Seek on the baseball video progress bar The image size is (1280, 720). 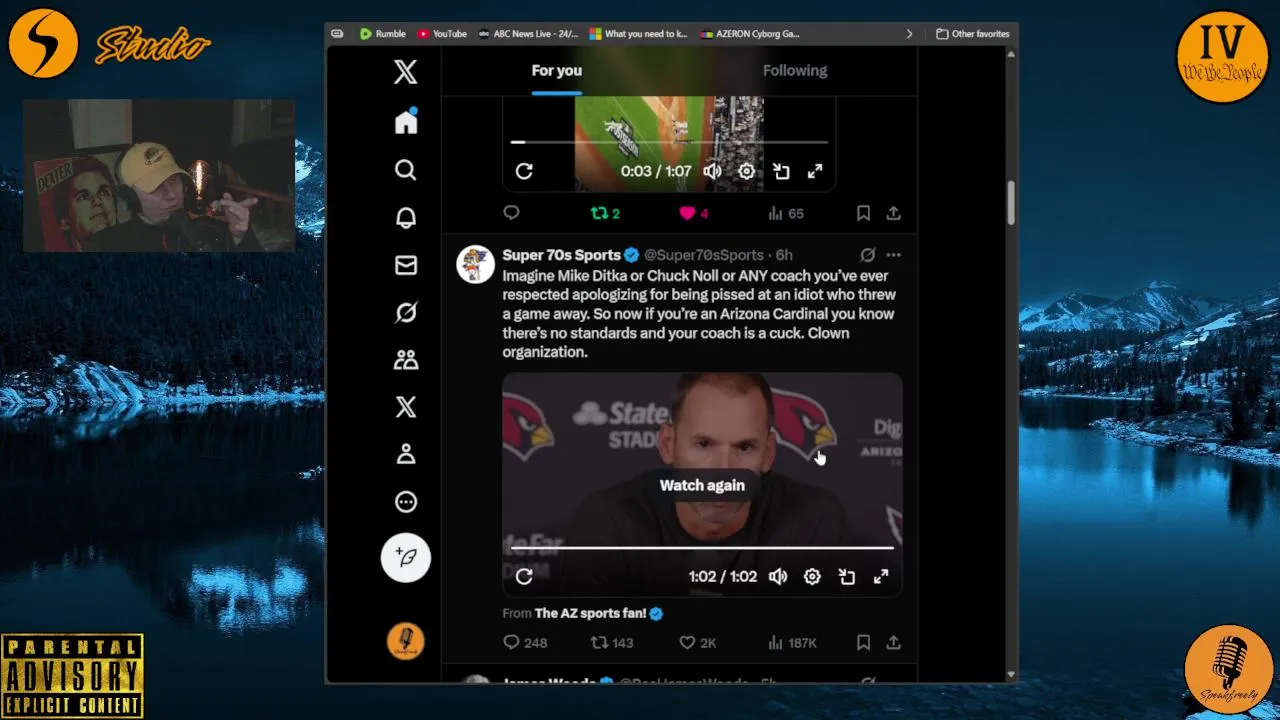(x=669, y=143)
